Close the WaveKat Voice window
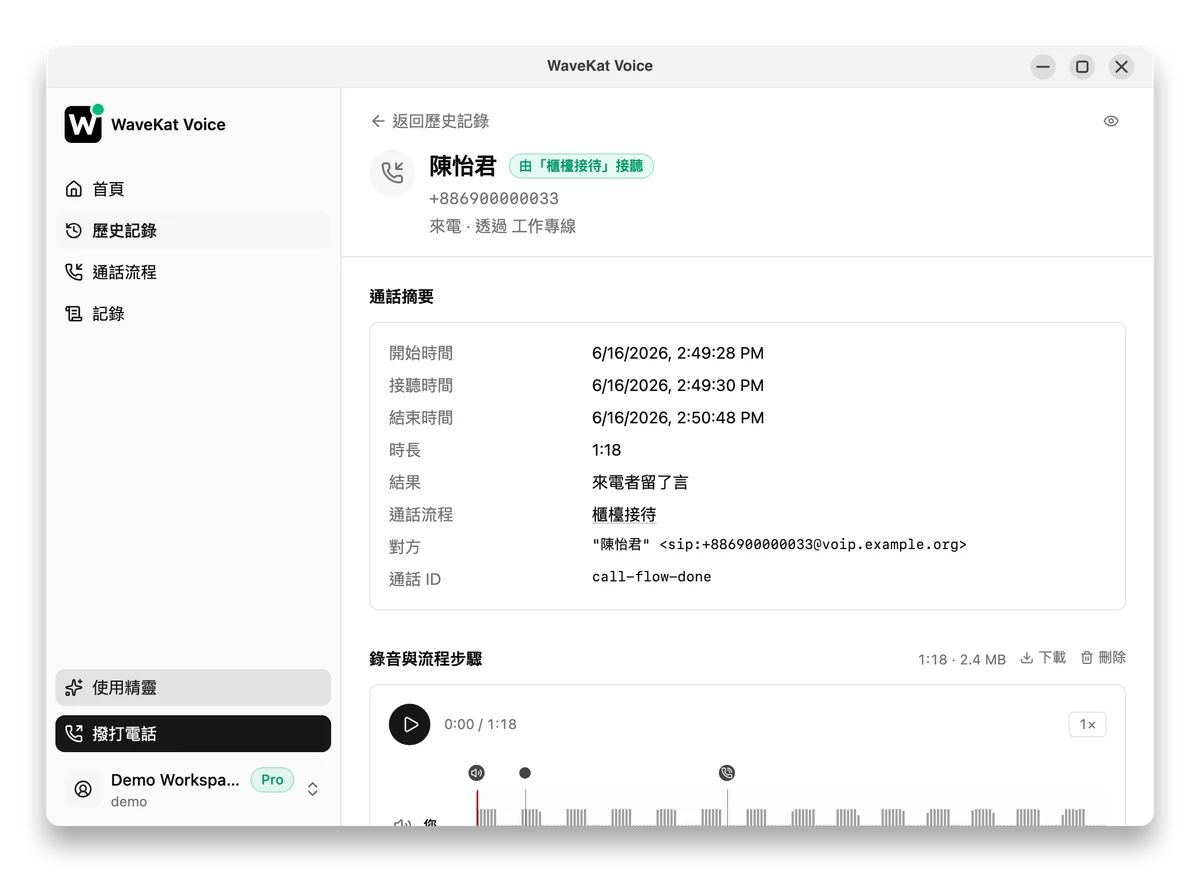The height and width of the screenshot is (872, 1200). tap(1121, 67)
